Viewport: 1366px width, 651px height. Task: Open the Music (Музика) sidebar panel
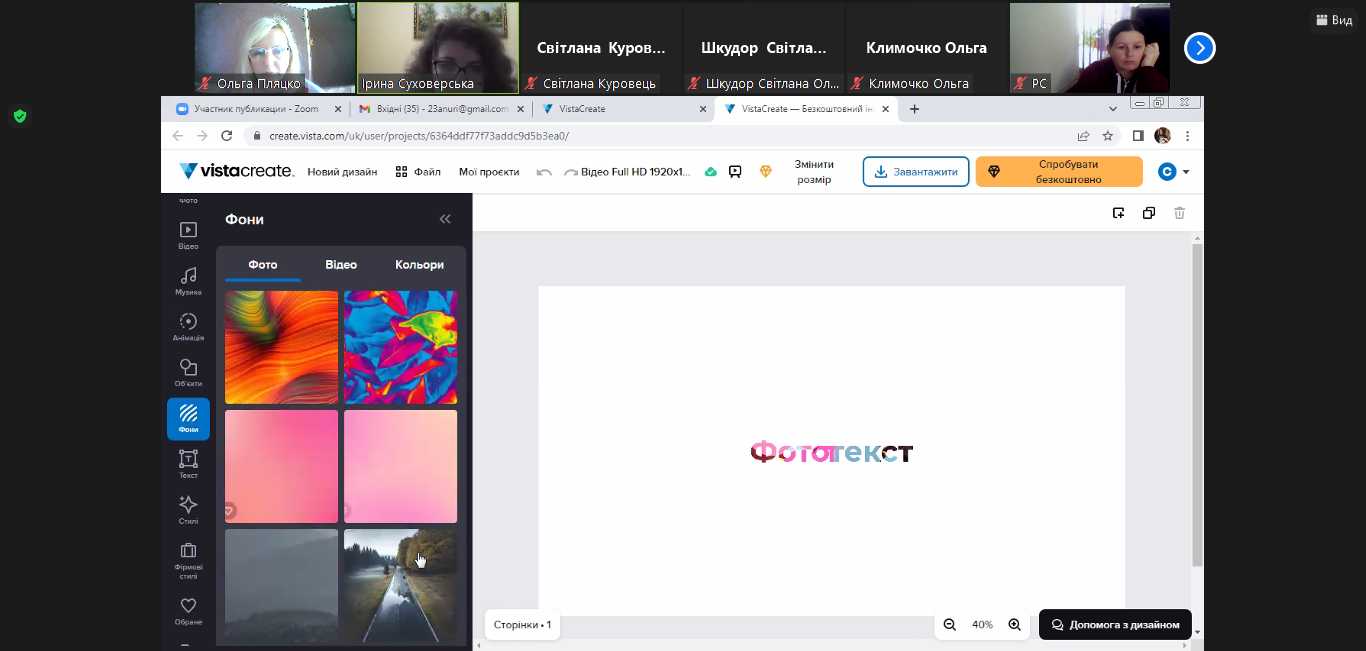point(188,280)
